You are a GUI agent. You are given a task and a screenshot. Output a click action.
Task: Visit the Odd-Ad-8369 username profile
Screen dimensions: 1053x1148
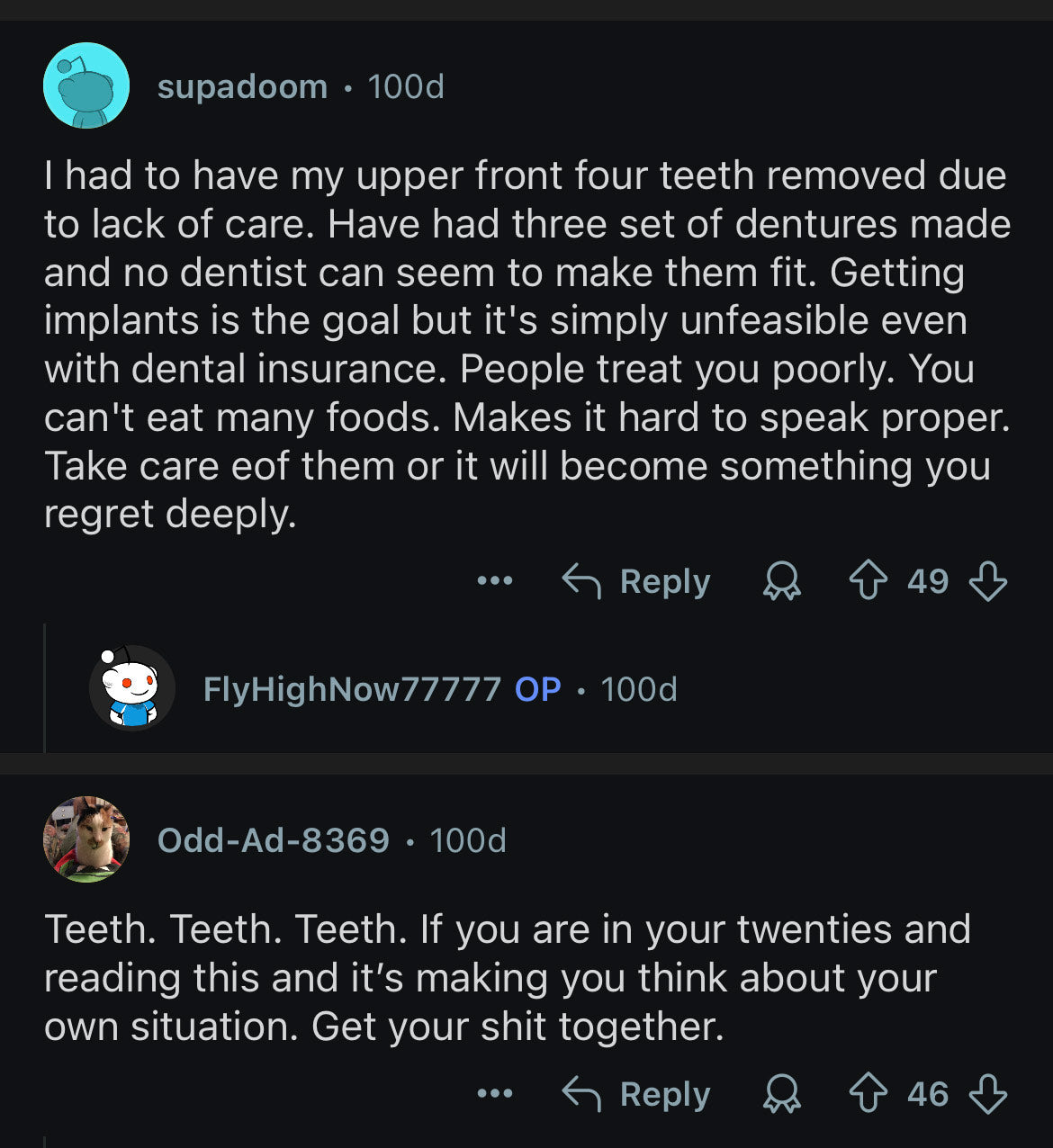tap(273, 840)
